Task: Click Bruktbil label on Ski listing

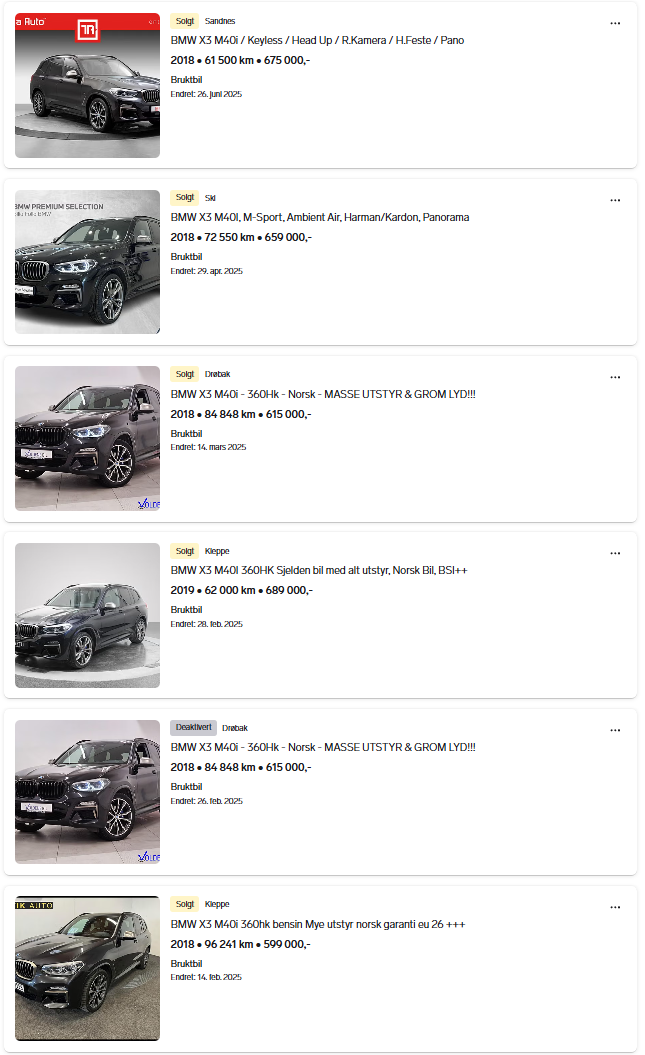Action: click(x=186, y=257)
